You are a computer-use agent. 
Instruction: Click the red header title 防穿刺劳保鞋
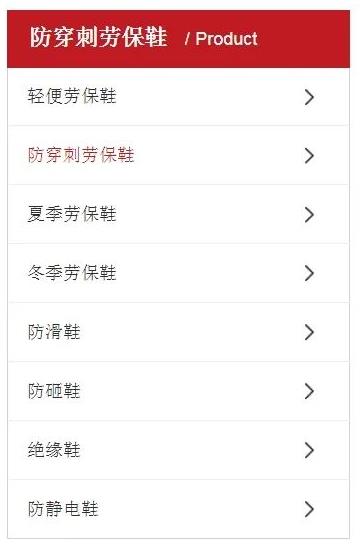98,37
